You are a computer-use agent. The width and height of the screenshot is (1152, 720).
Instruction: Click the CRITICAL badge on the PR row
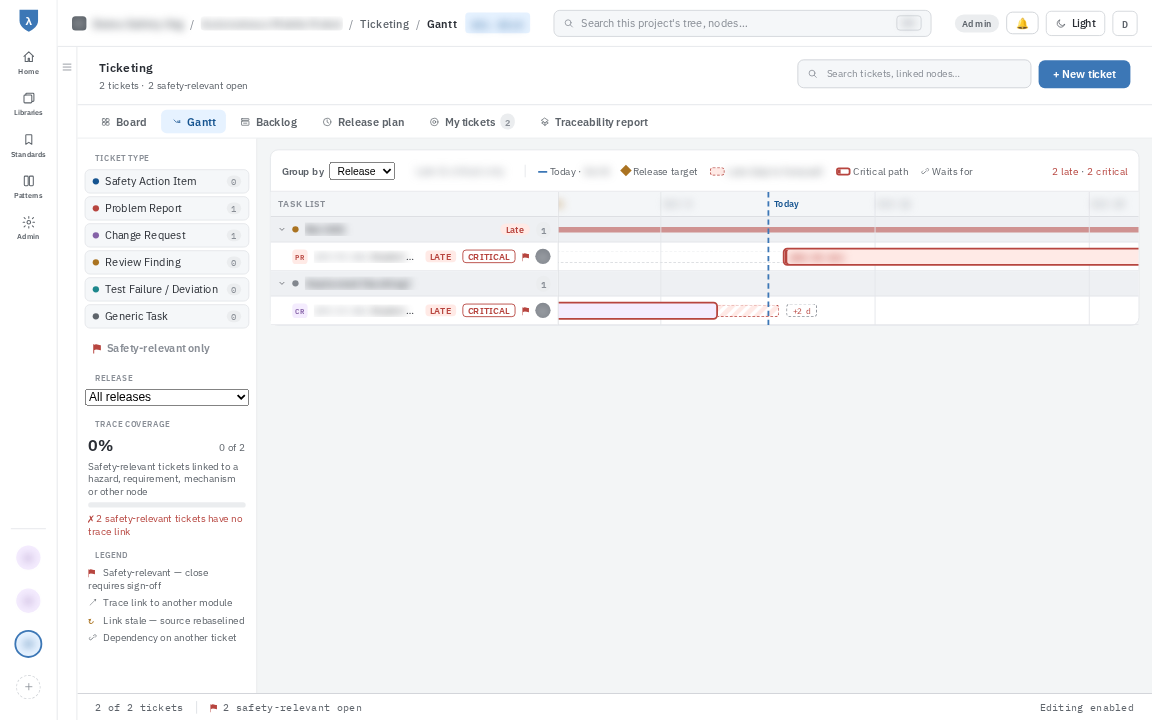coord(489,257)
